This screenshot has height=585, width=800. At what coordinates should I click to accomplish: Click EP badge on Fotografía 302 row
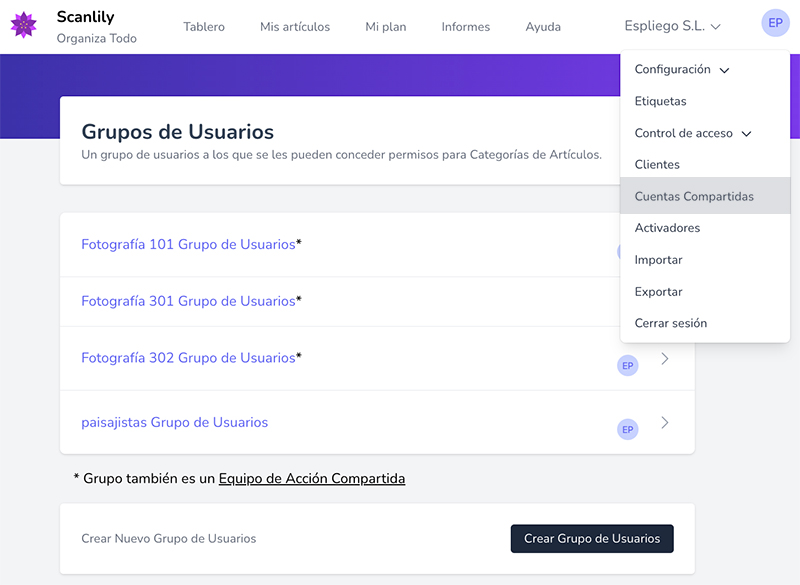[628, 366]
